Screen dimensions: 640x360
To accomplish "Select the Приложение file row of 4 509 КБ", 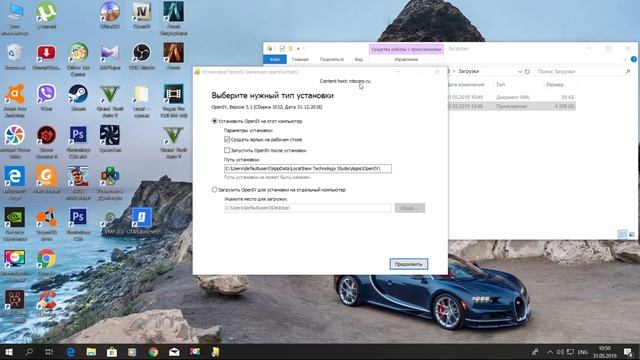I will click(512, 106).
